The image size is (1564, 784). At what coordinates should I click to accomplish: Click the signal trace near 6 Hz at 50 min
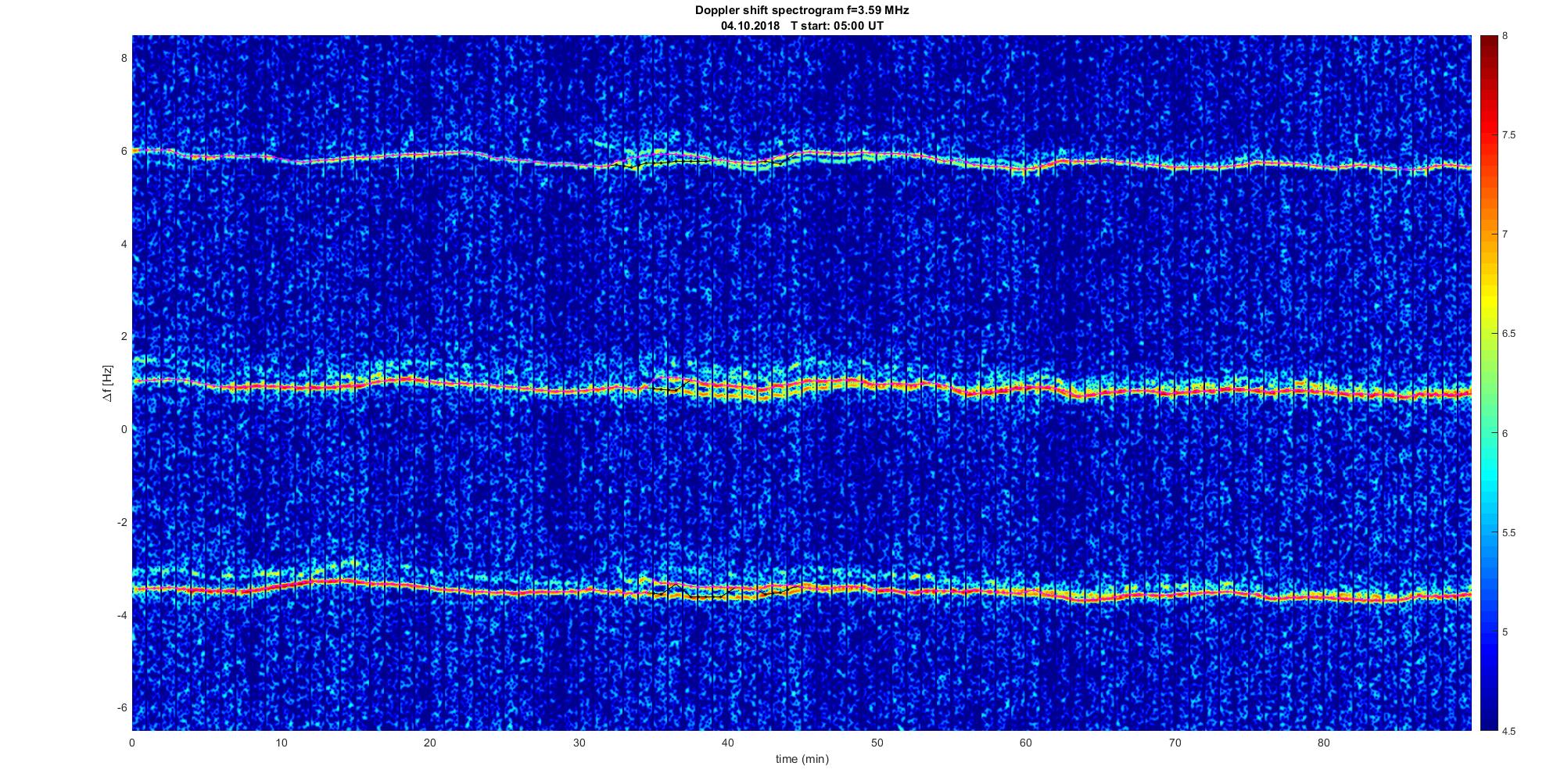click(x=877, y=155)
